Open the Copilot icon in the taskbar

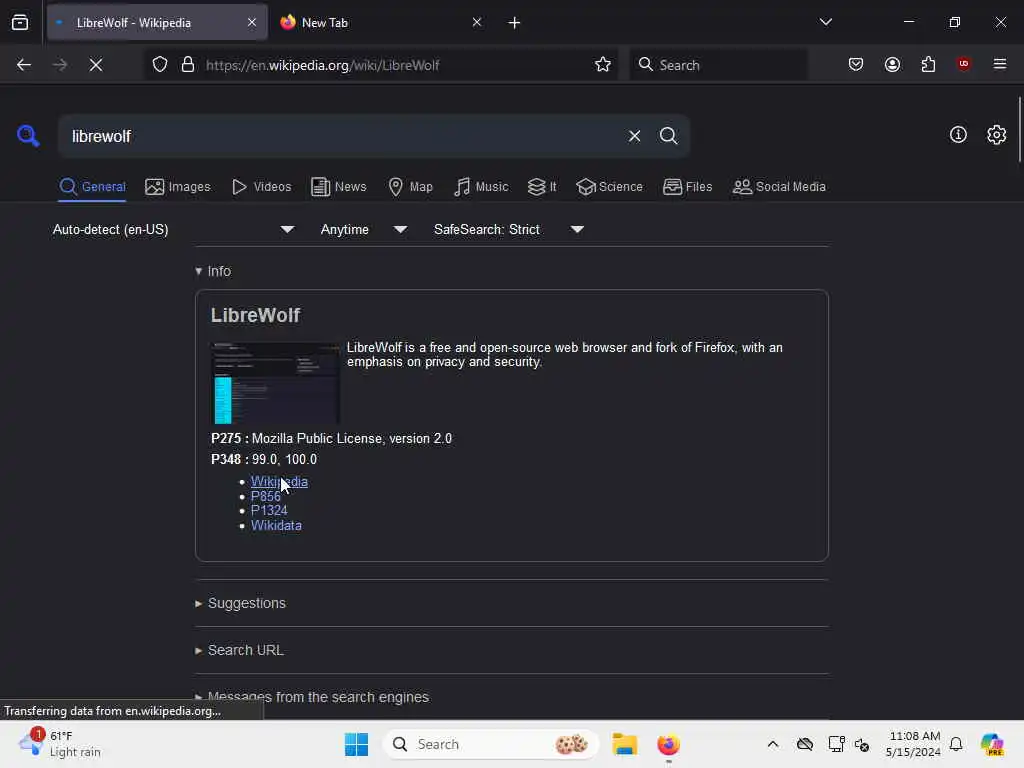click(991, 744)
